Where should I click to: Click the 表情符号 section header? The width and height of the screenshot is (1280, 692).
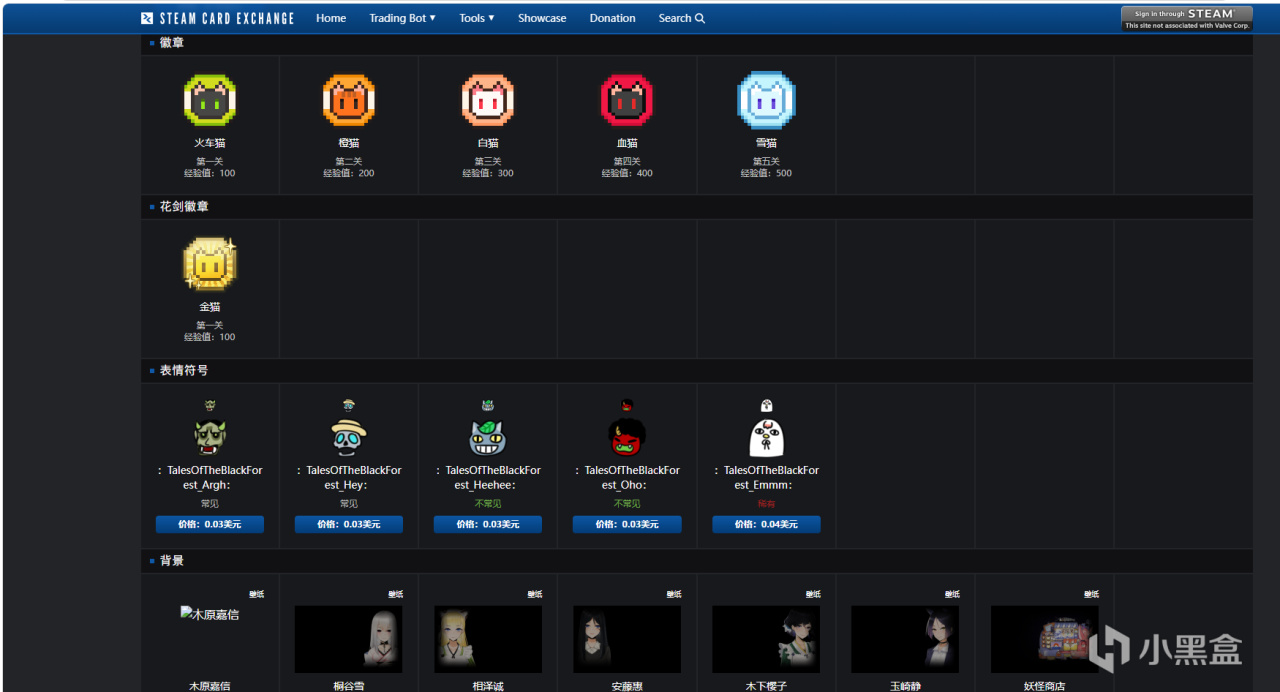pyautogui.click(x=184, y=370)
